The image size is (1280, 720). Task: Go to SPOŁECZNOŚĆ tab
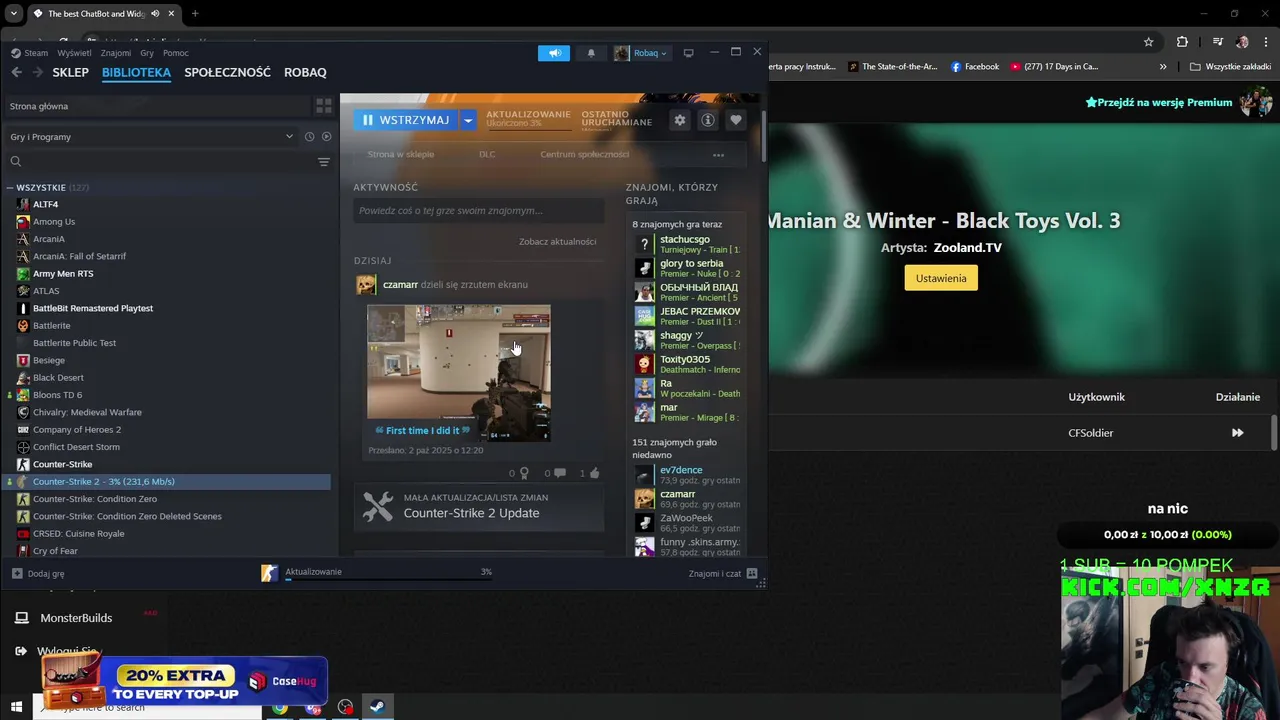coord(227,72)
